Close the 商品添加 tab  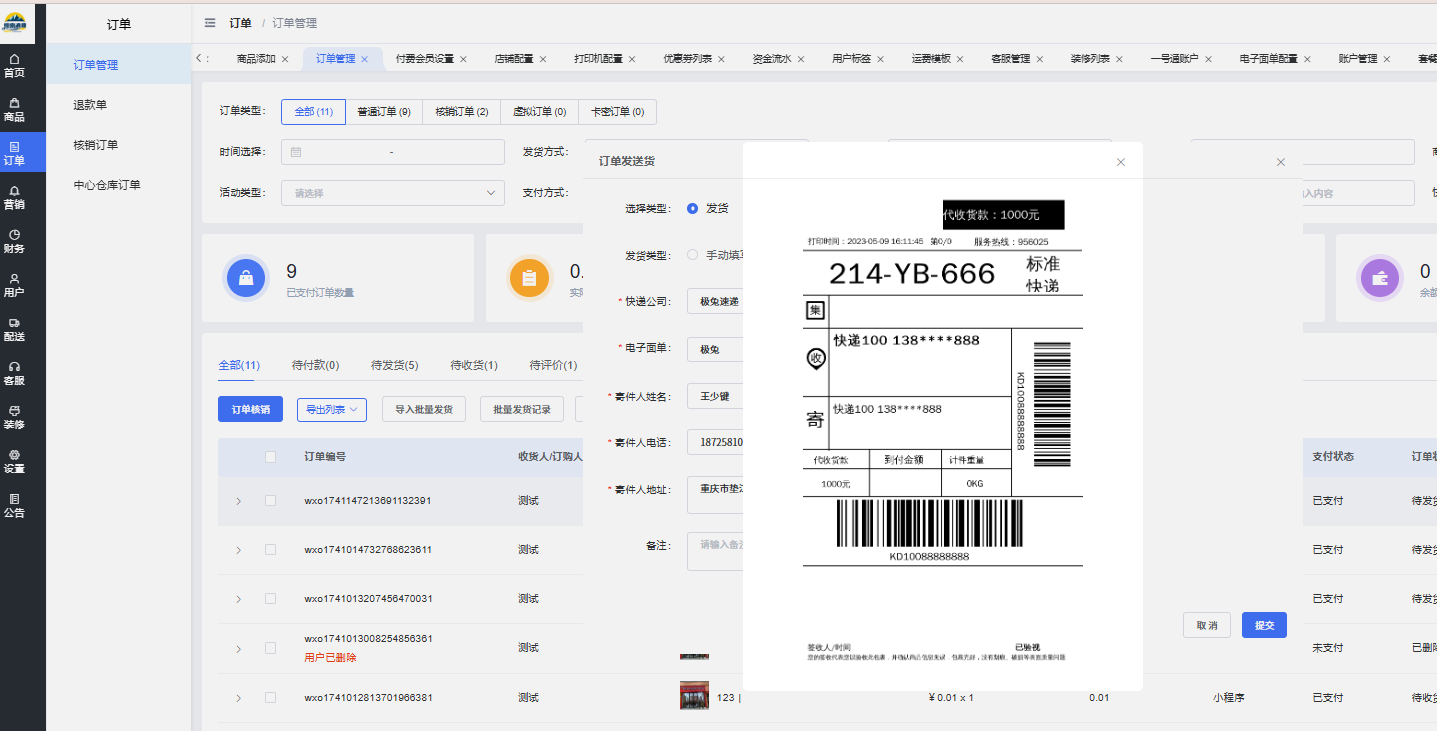point(285,59)
